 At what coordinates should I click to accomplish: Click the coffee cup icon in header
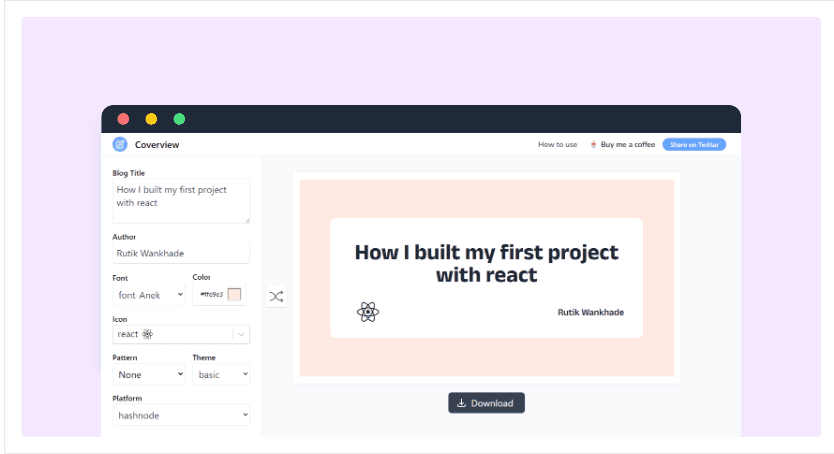pyautogui.click(x=593, y=144)
